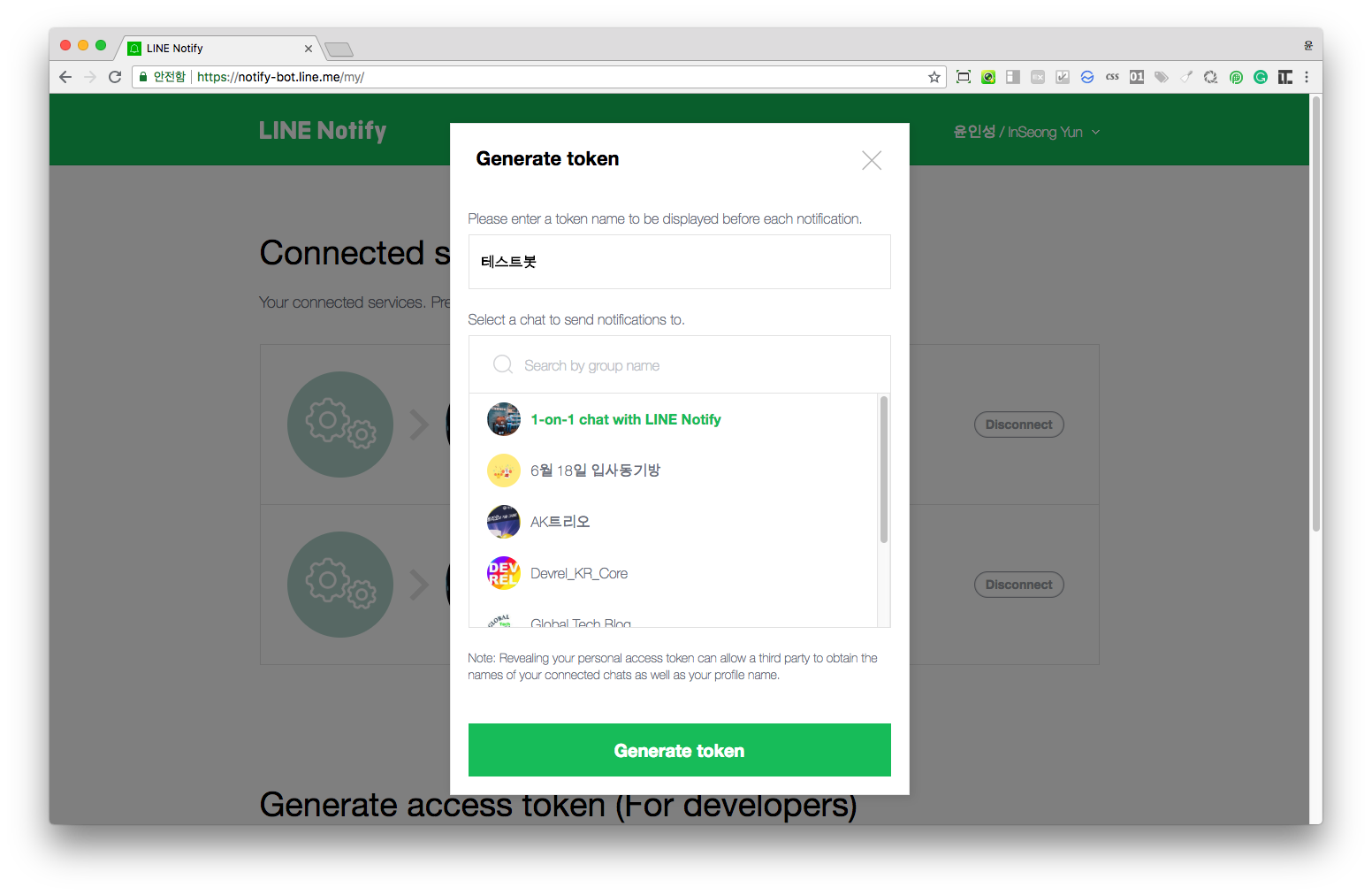
Task: Click the AK트리오 group avatar
Action: 504,522
